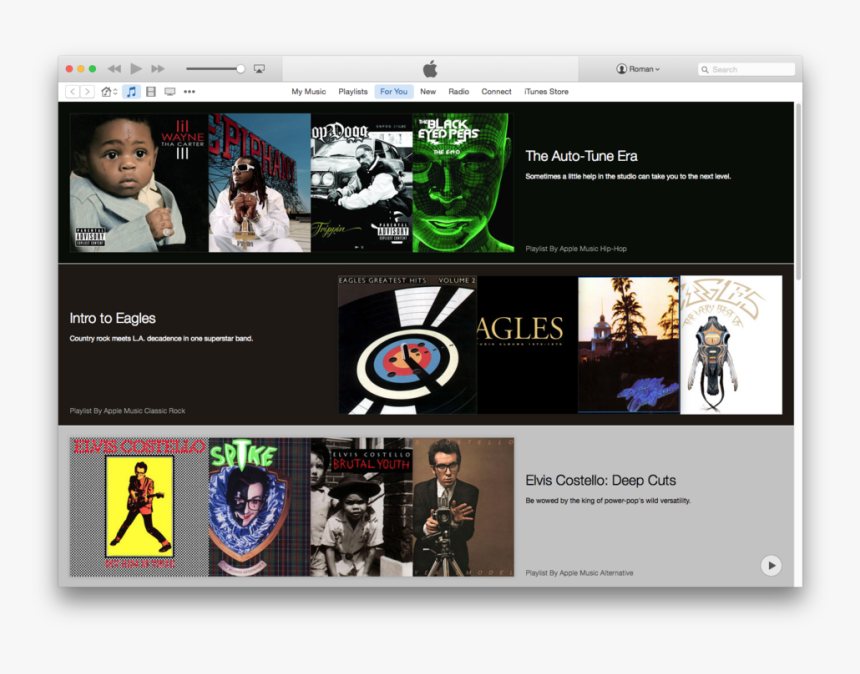Click Playlist By Apple Music Classic Rock

tap(127, 411)
